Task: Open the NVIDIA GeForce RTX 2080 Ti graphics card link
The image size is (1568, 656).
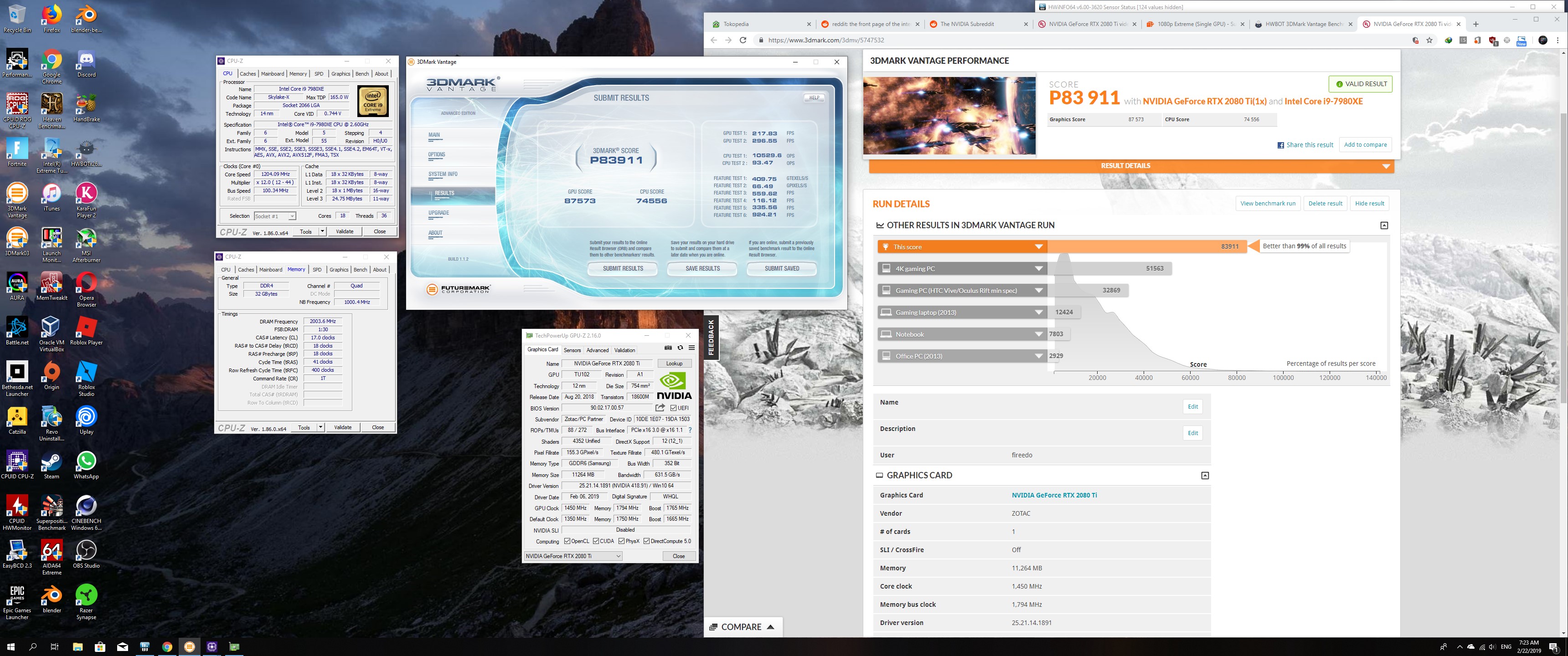Action: point(1054,495)
